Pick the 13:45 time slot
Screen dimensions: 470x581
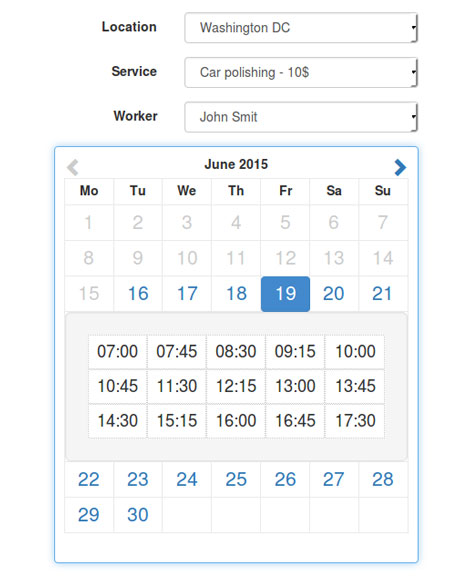pyautogui.click(x=355, y=386)
